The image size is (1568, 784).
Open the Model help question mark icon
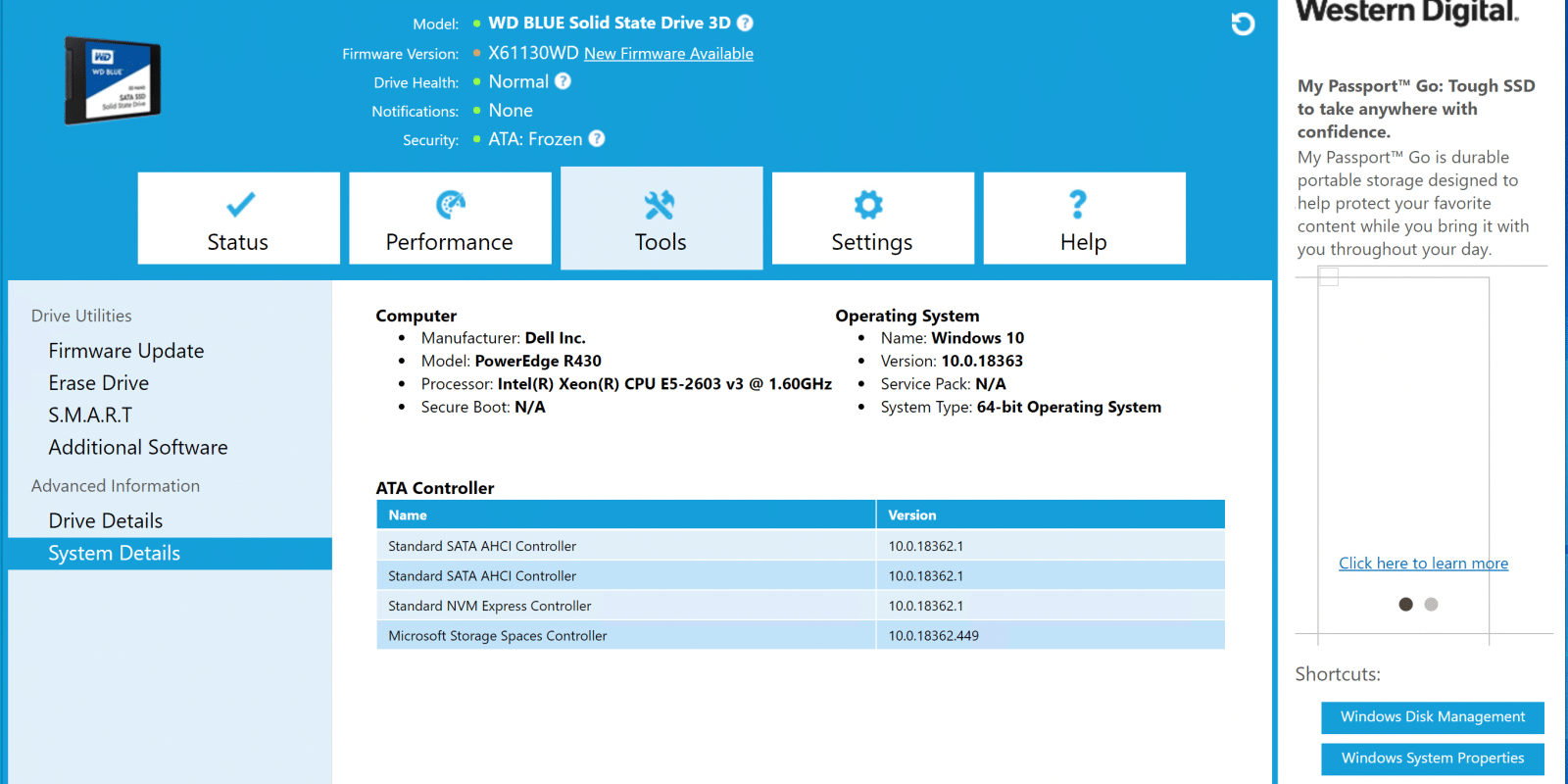coord(745,23)
